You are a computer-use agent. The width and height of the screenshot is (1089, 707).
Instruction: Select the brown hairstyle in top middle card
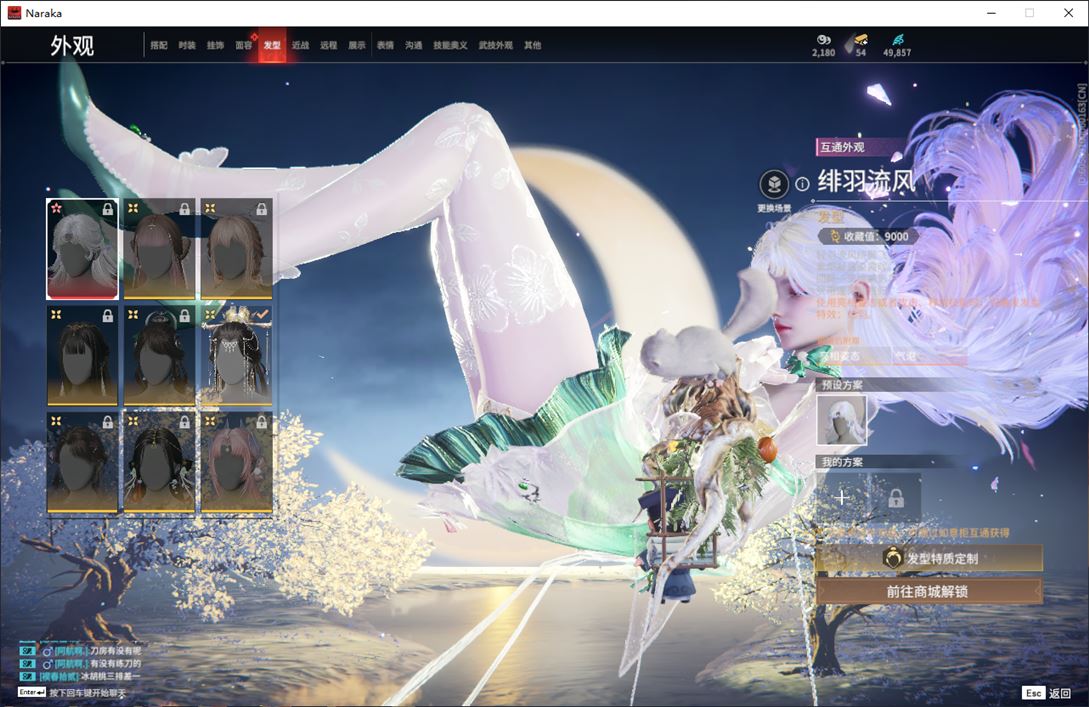pyautogui.click(x=159, y=249)
